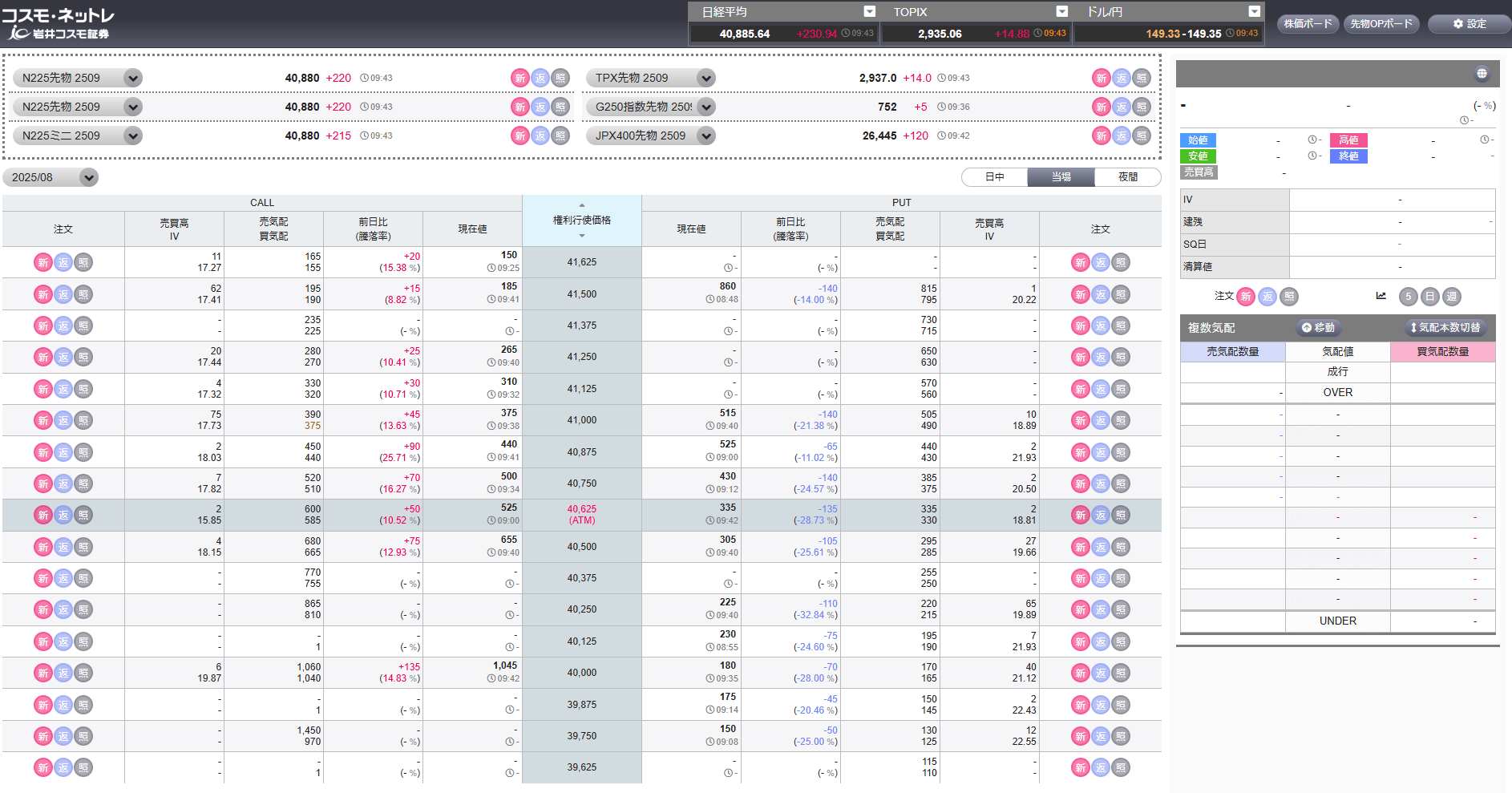Open the 2025/08 expiry month dropdown

tap(89, 178)
